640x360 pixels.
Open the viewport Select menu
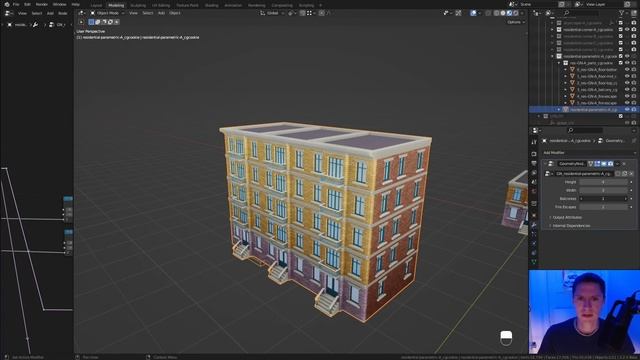tap(147, 13)
